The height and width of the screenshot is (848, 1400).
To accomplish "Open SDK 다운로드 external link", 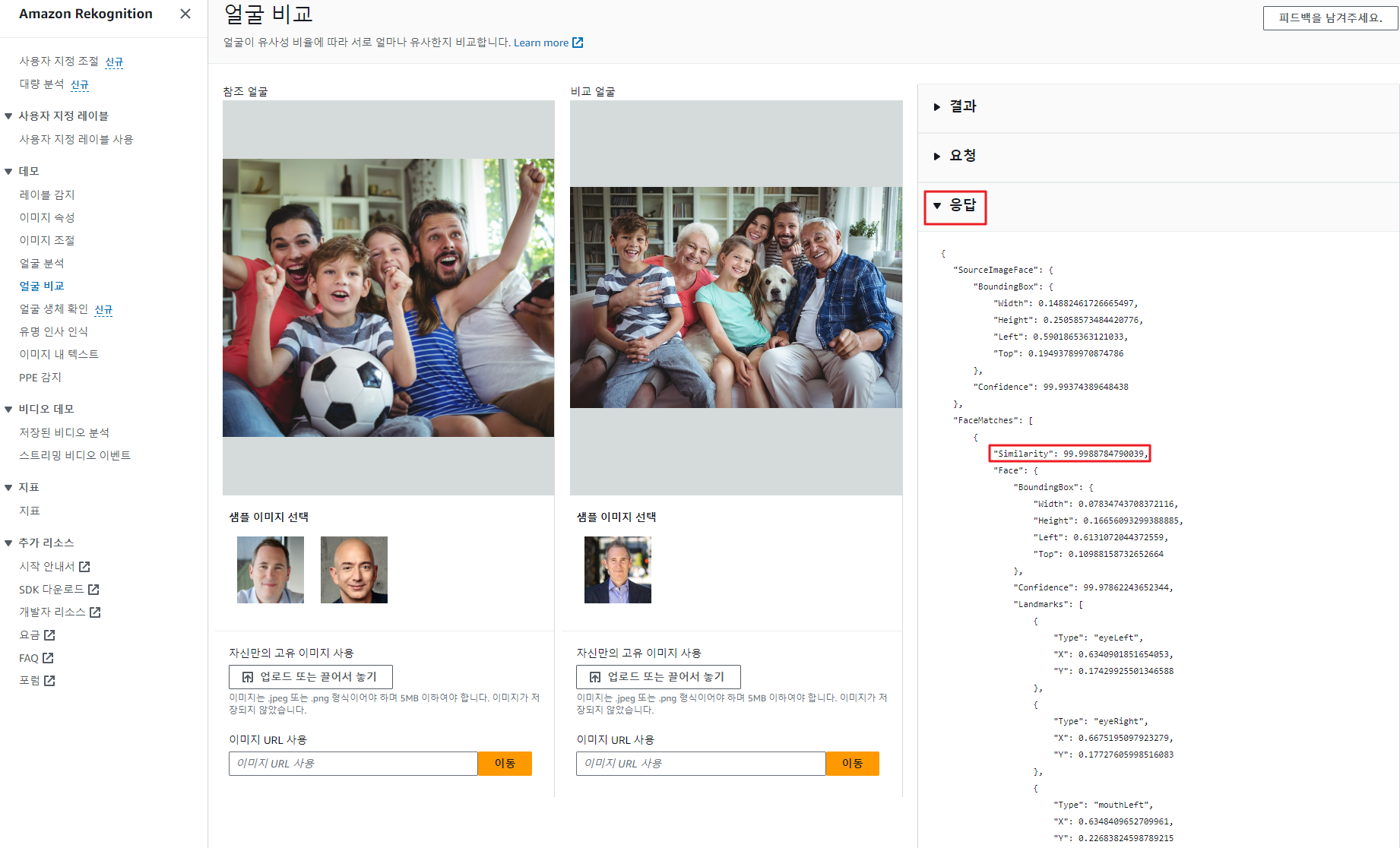I will point(59,589).
